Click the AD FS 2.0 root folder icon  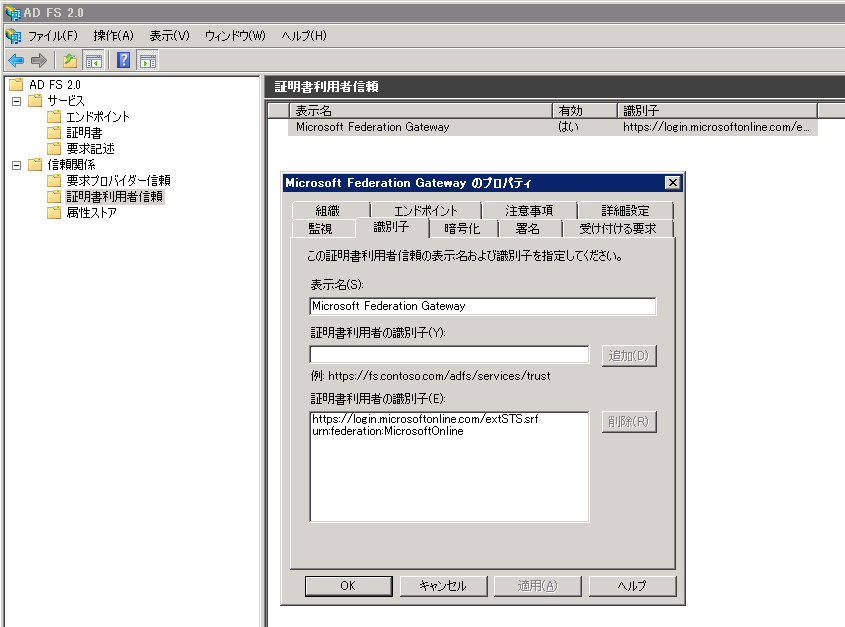click(x=16, y=85)
